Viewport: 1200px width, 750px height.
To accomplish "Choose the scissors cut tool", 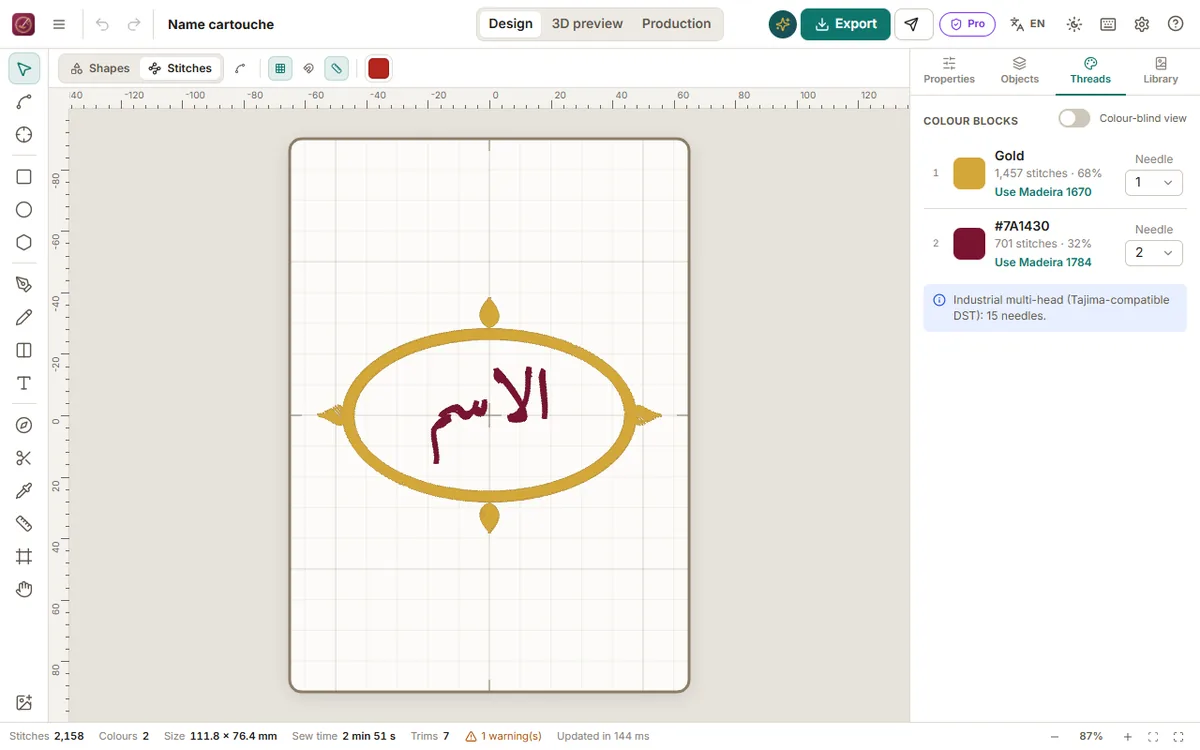I will click(x=24, y=458).
